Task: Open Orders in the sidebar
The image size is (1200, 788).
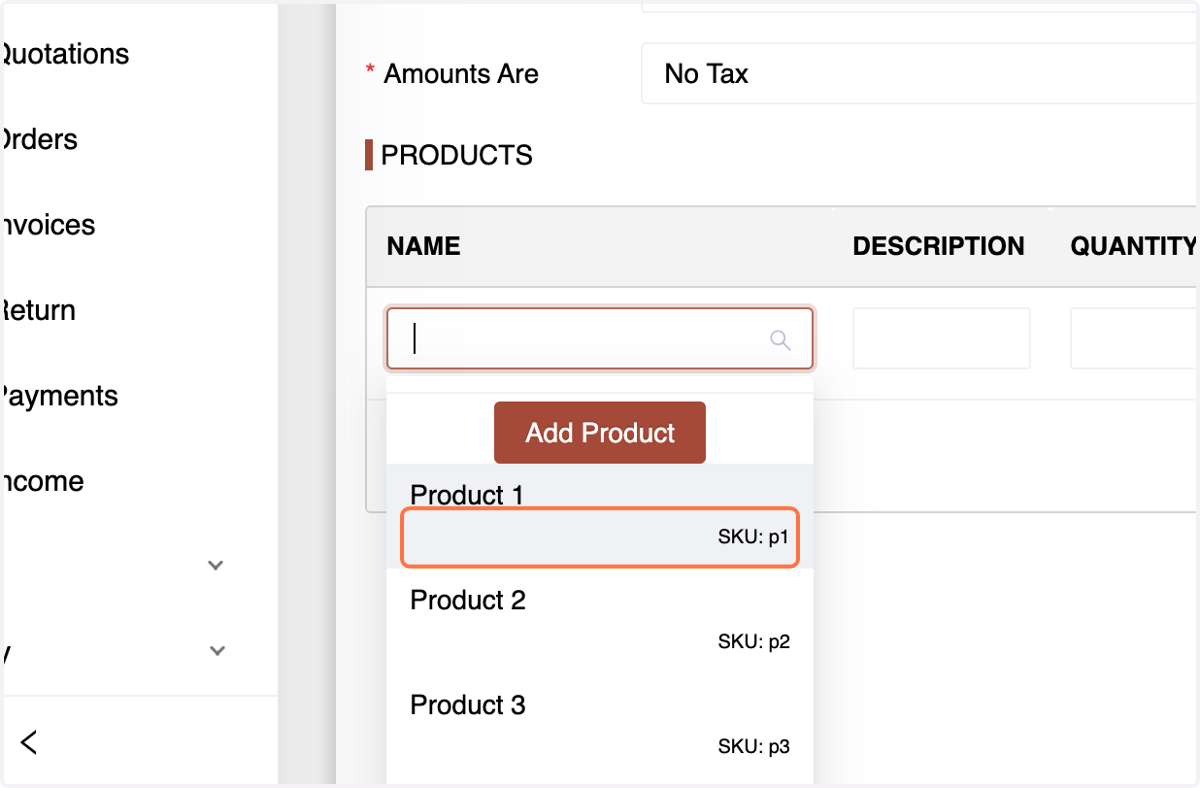Action: point(39,139)
